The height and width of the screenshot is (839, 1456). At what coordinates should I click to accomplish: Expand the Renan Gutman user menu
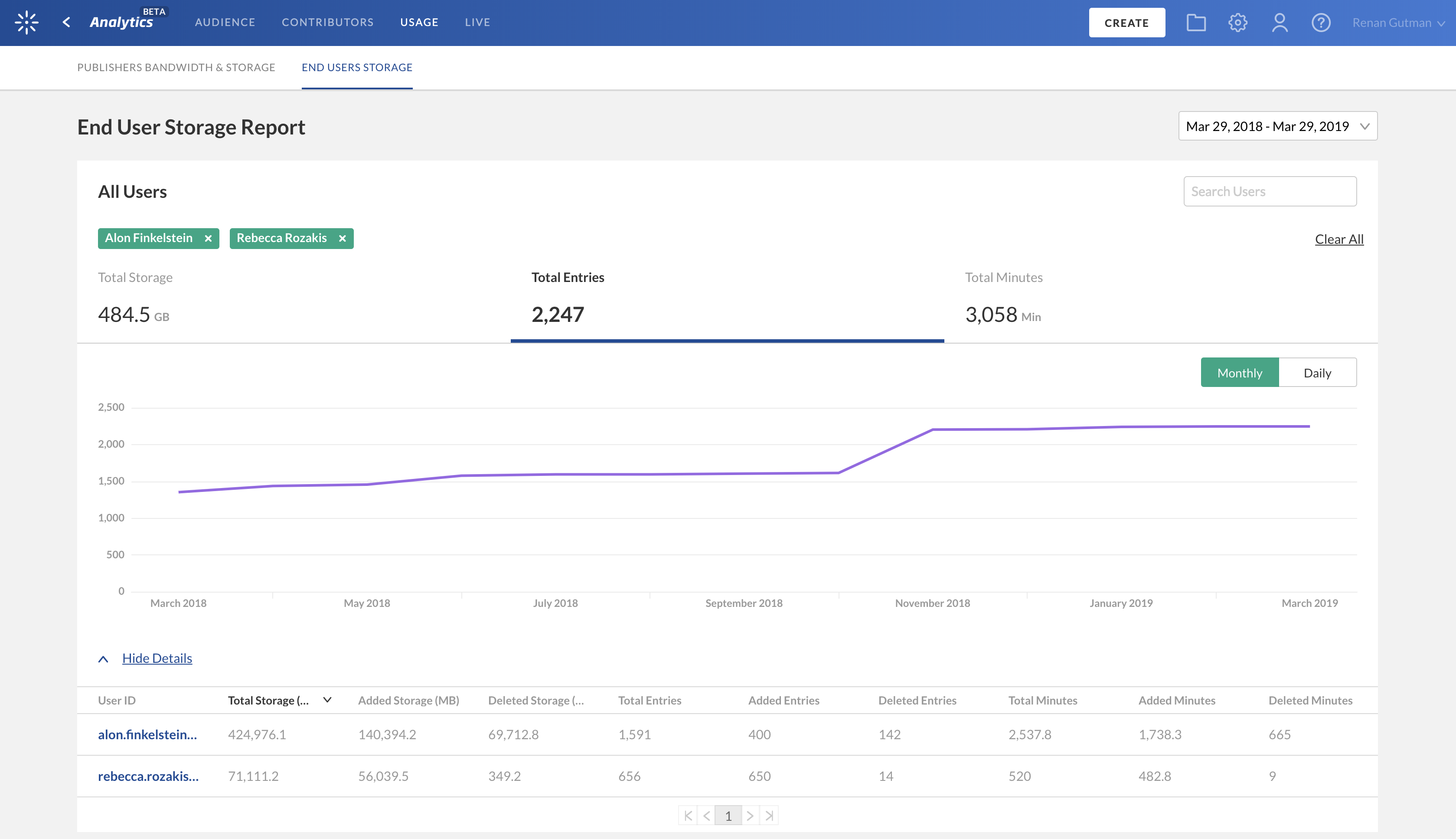[1398, 23]
